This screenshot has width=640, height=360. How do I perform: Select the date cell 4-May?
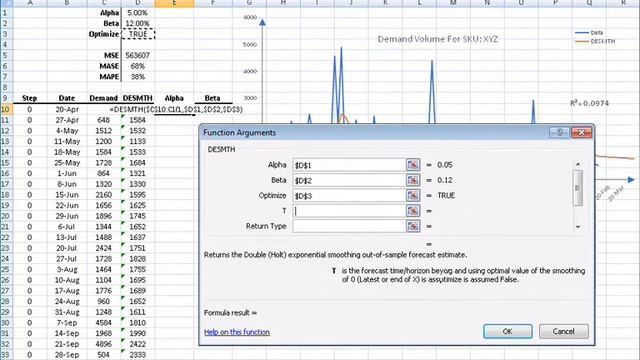(67, 131)
